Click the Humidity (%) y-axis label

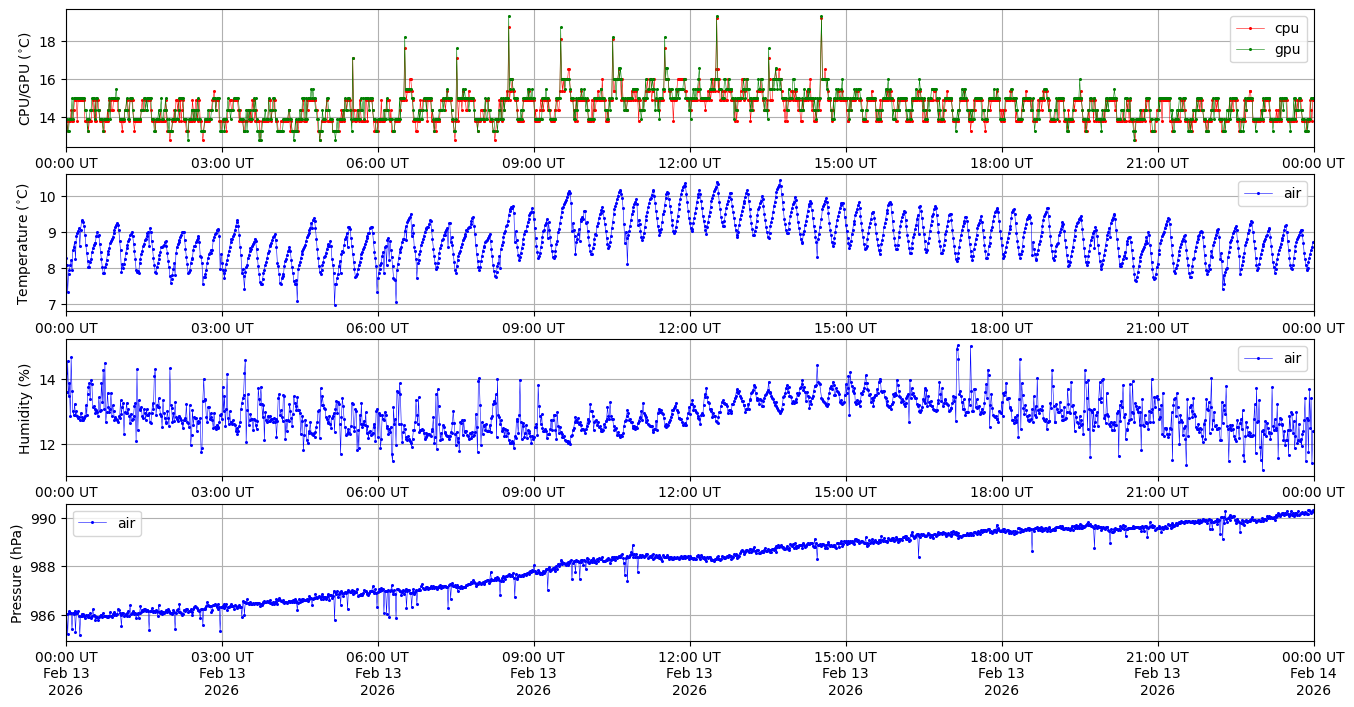(25, 408)
